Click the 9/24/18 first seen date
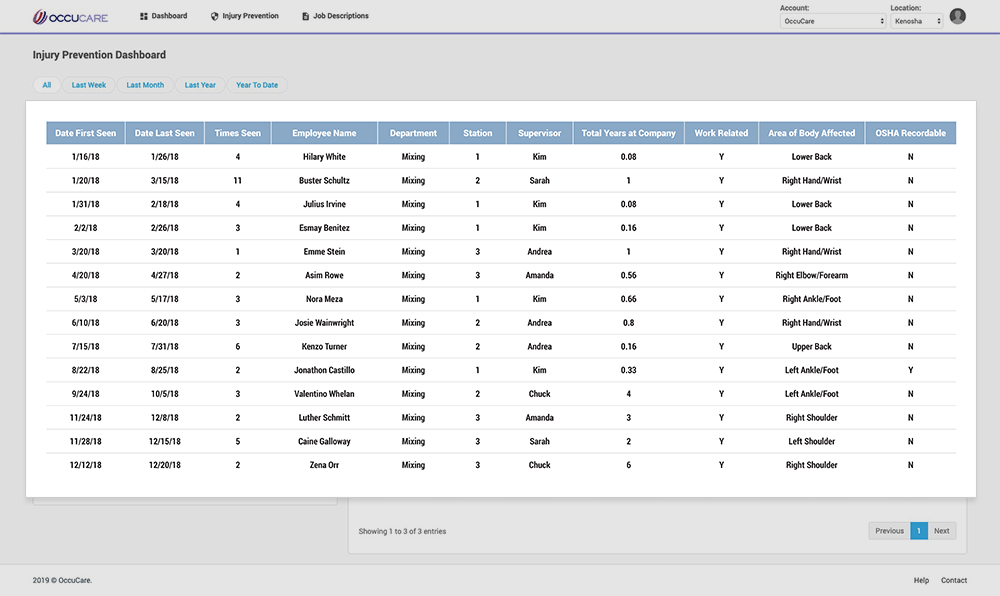1000x596 pixels. click(85, 394)
